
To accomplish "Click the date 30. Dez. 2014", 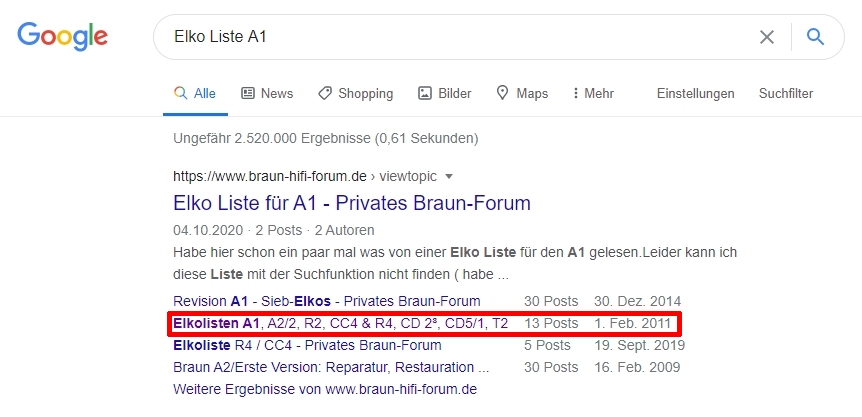I will pos(637,301).
